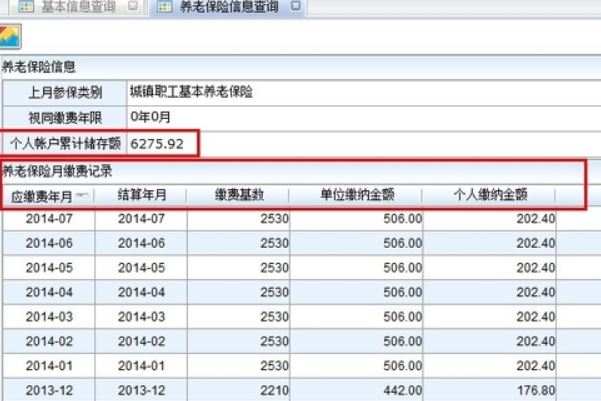Select the 2014-05 应缴费年月 cell
This screenshot has height=401, width=601.
[x=49, y=268]
